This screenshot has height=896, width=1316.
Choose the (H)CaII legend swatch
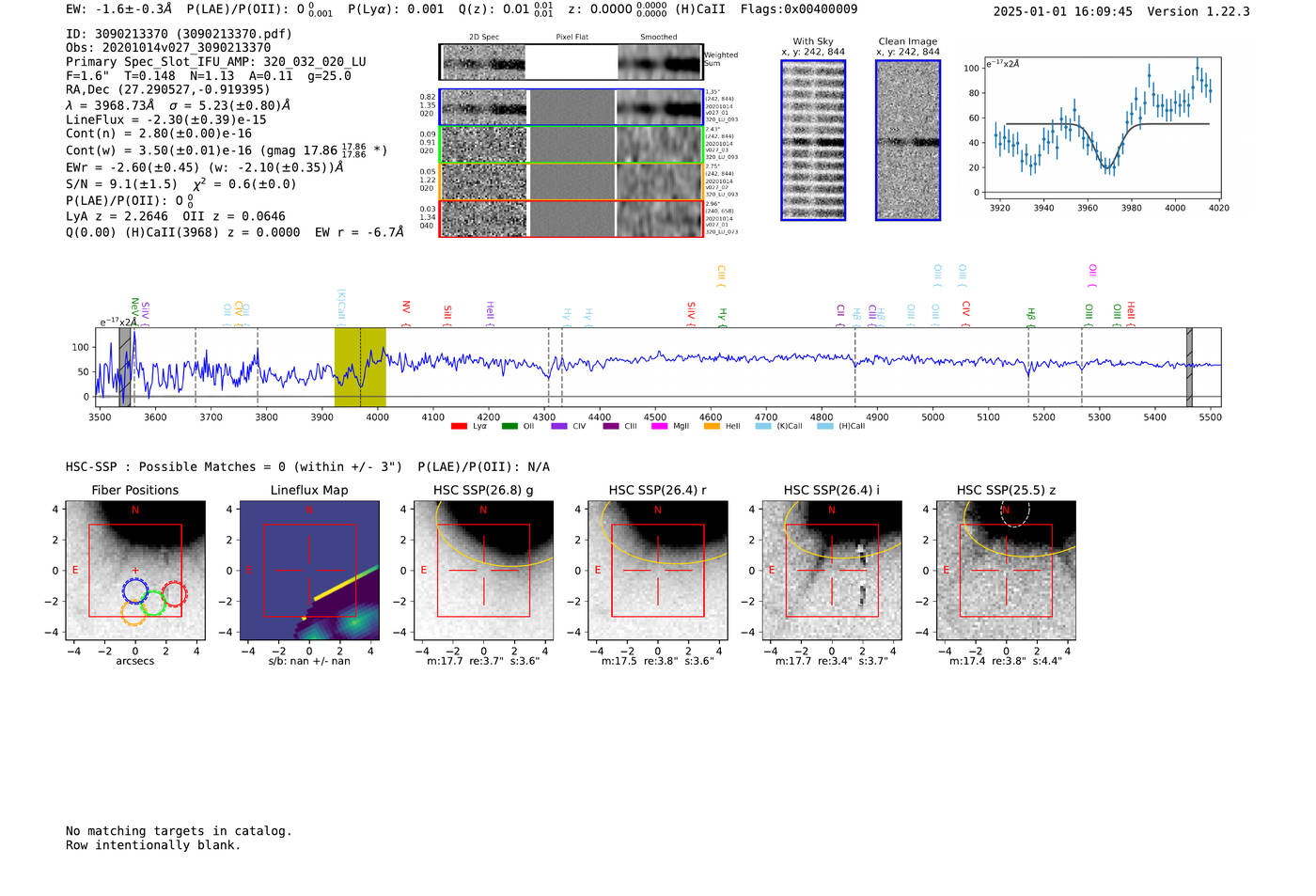(825, 427)
